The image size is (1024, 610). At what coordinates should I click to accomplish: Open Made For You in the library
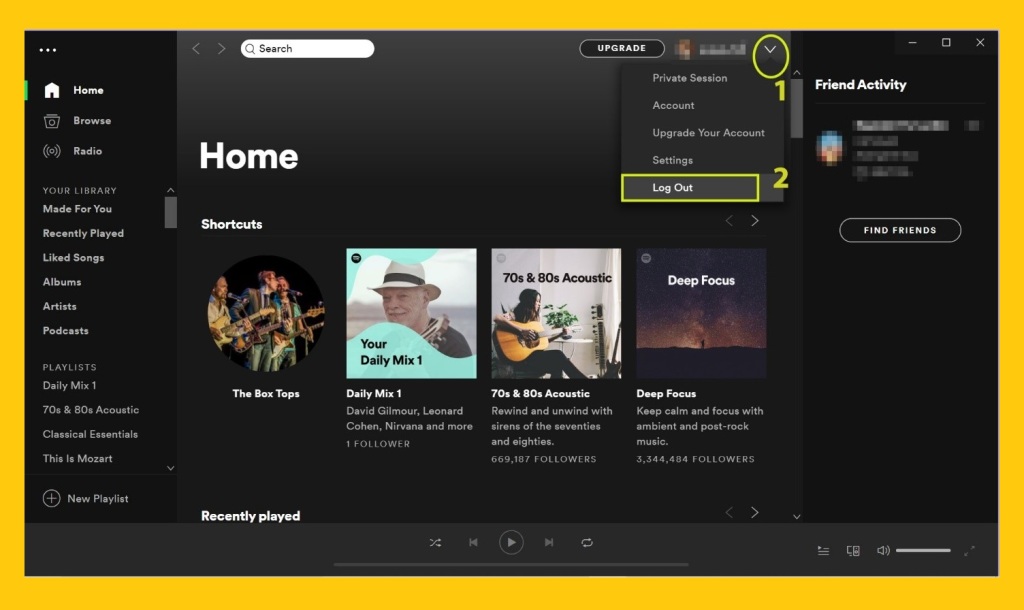tap(77, 209)
